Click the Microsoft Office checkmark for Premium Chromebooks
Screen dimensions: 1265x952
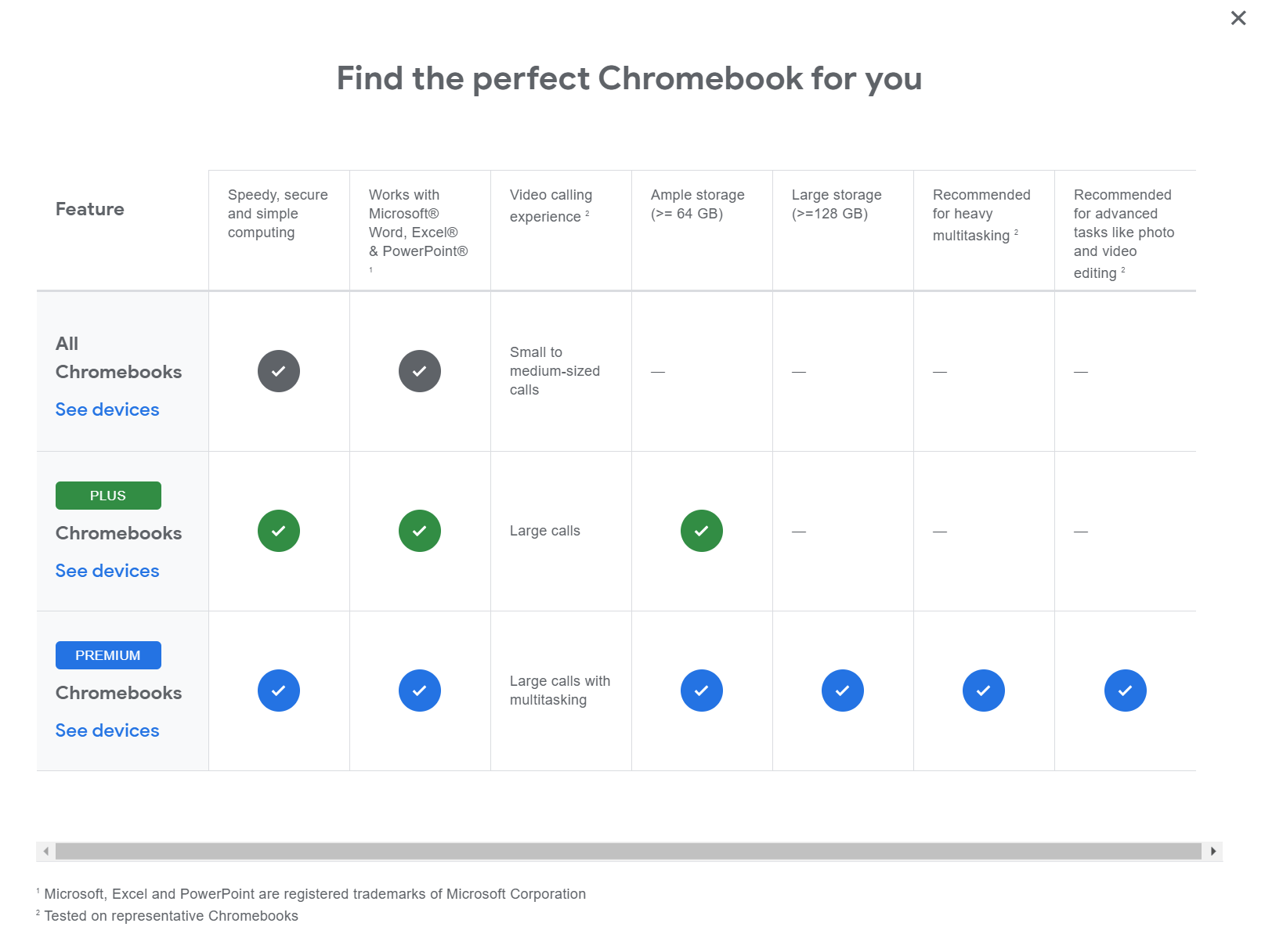coord(420,691)
